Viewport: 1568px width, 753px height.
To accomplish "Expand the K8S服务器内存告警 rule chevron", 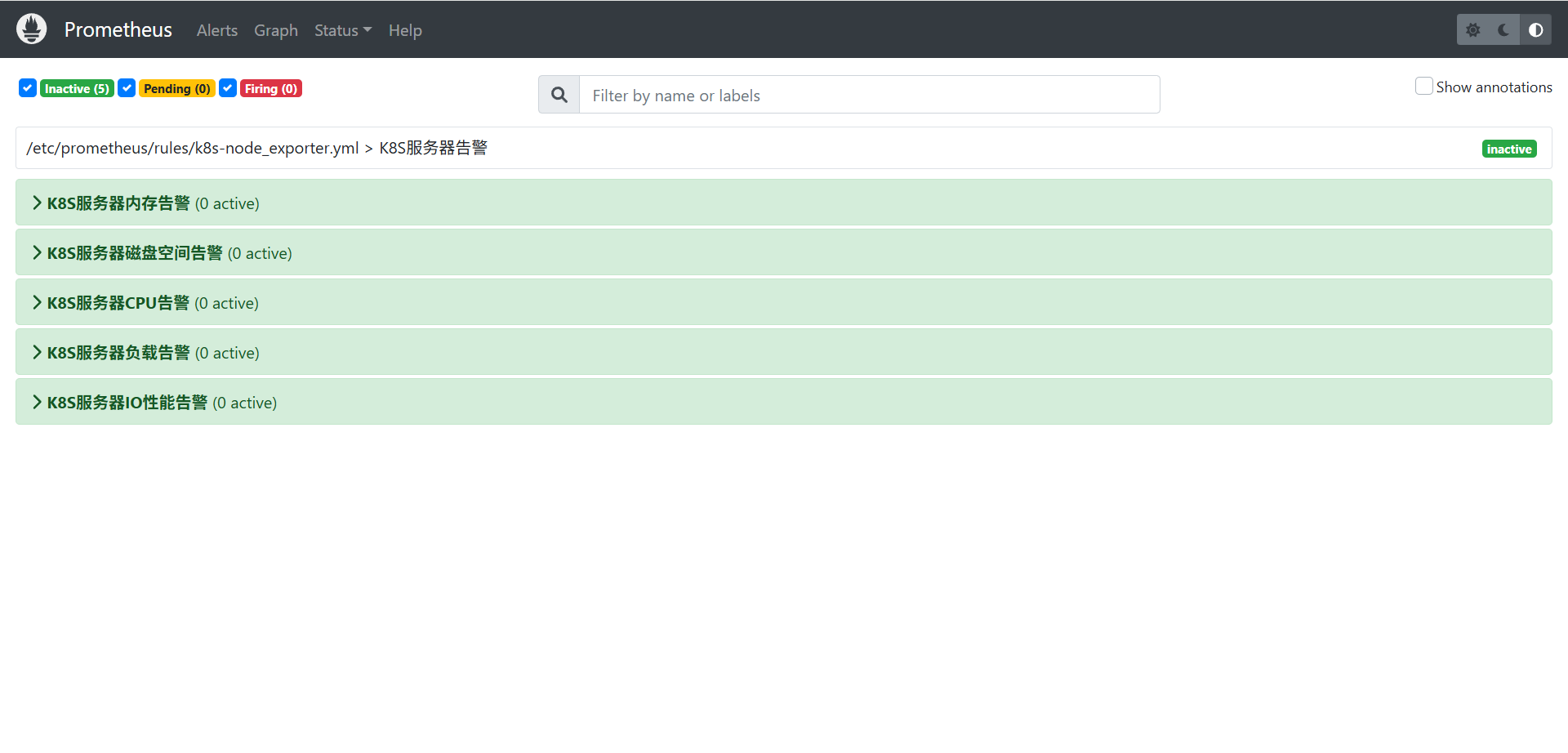I will pyautogui.click(x=37, y=203).
